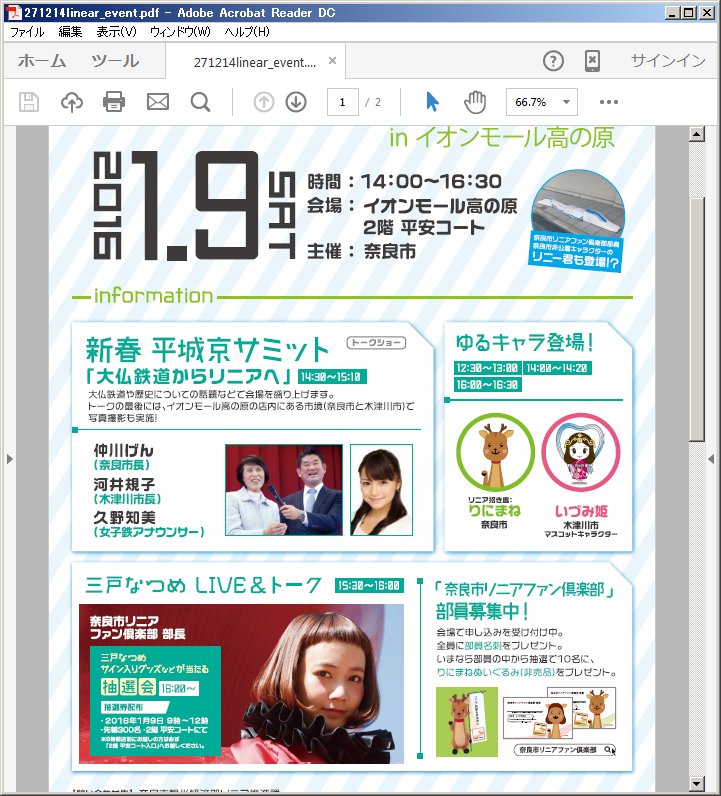Image resolution: width=721 pixels, height=796 pixels.
Task: Open the 表示 menu
Action: tap(116, 32)
